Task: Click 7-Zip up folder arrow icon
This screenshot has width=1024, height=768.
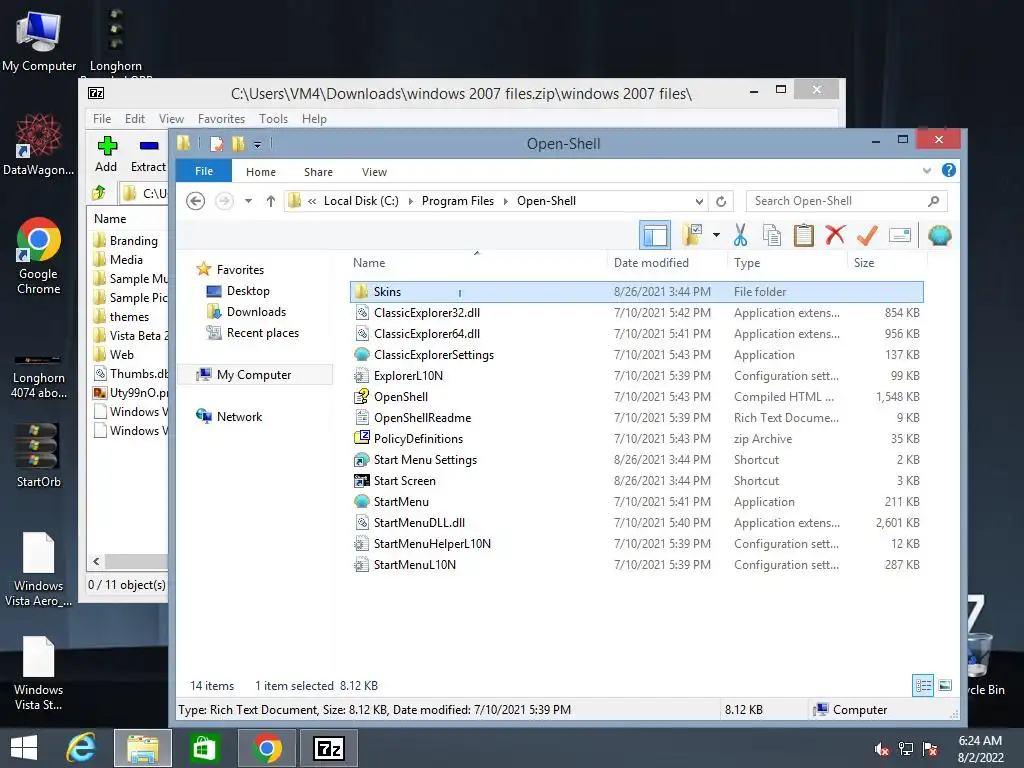Action: (99, 193)
